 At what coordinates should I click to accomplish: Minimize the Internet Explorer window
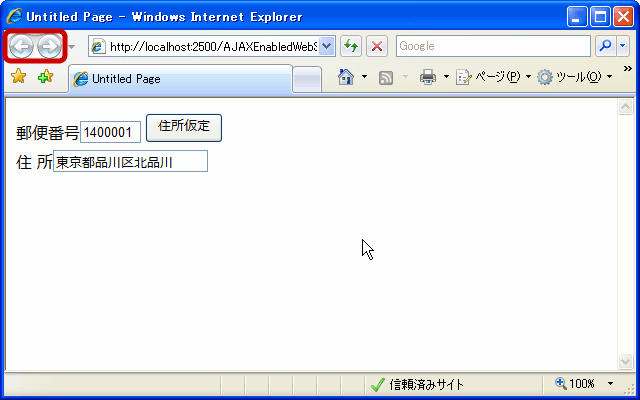point(577,17)
